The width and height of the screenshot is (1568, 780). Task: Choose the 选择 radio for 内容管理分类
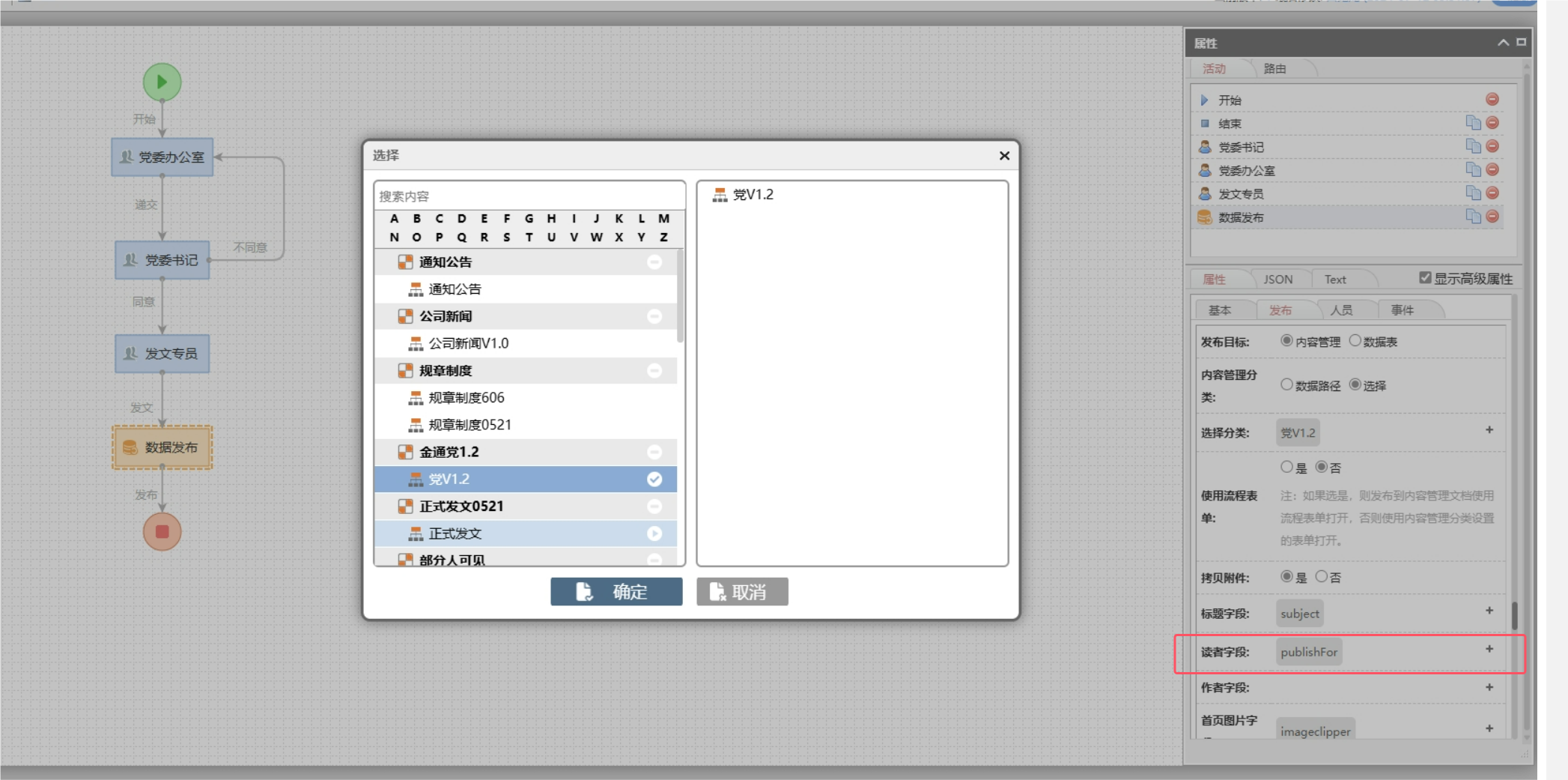pos(1355,384)
